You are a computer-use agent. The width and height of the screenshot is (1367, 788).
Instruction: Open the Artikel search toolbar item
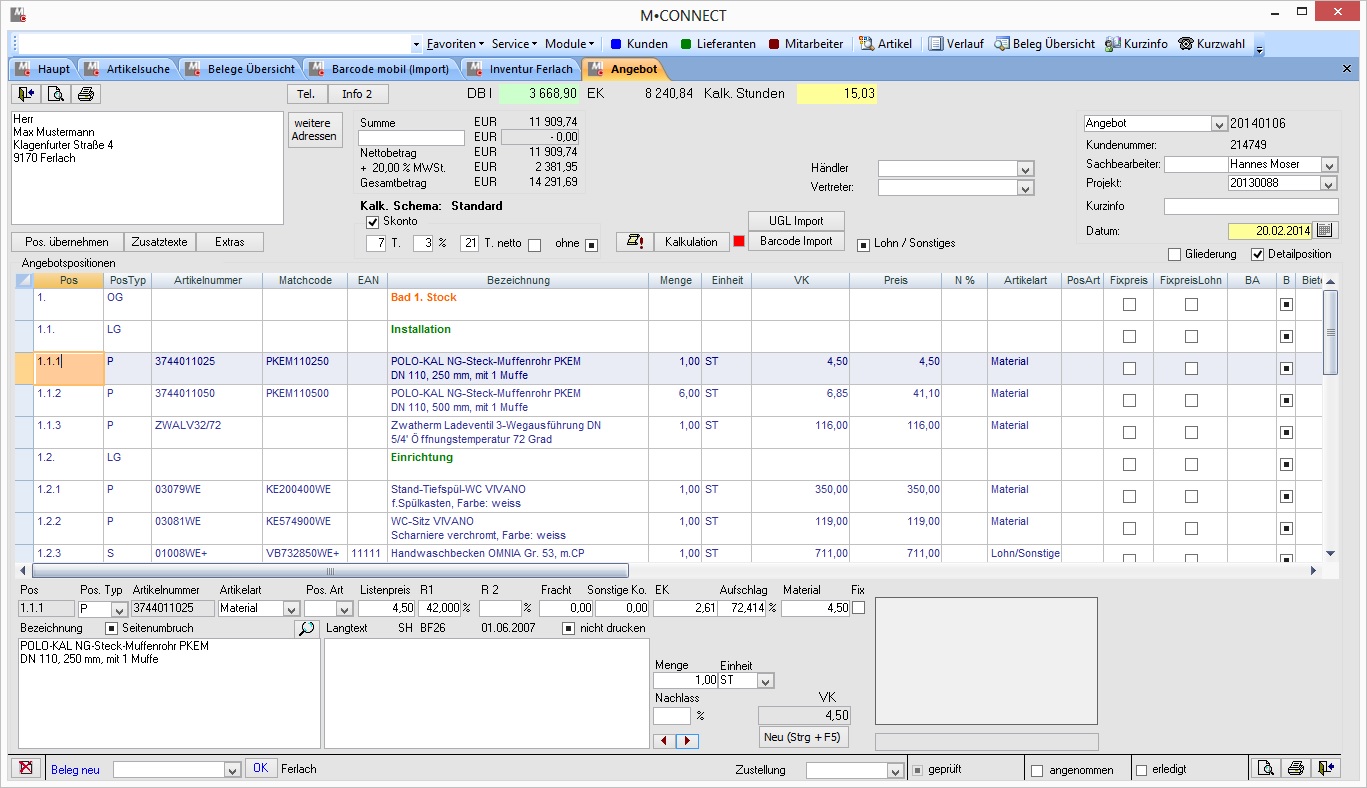tap(886, 44)
